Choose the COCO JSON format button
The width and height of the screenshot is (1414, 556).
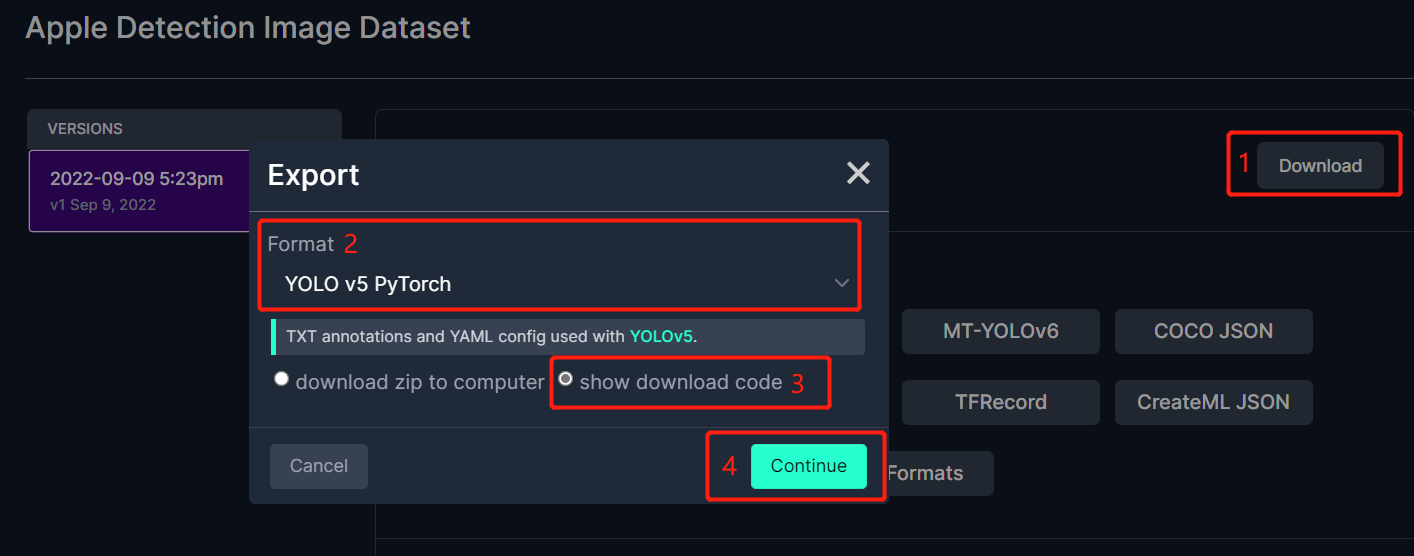[x=1214, y=331]
